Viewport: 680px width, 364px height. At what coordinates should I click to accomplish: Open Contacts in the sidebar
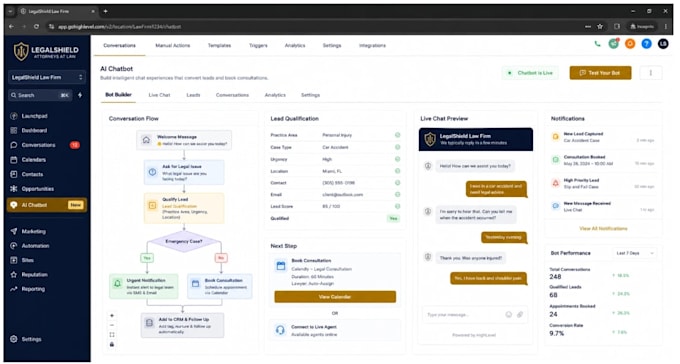pos(27,174)
